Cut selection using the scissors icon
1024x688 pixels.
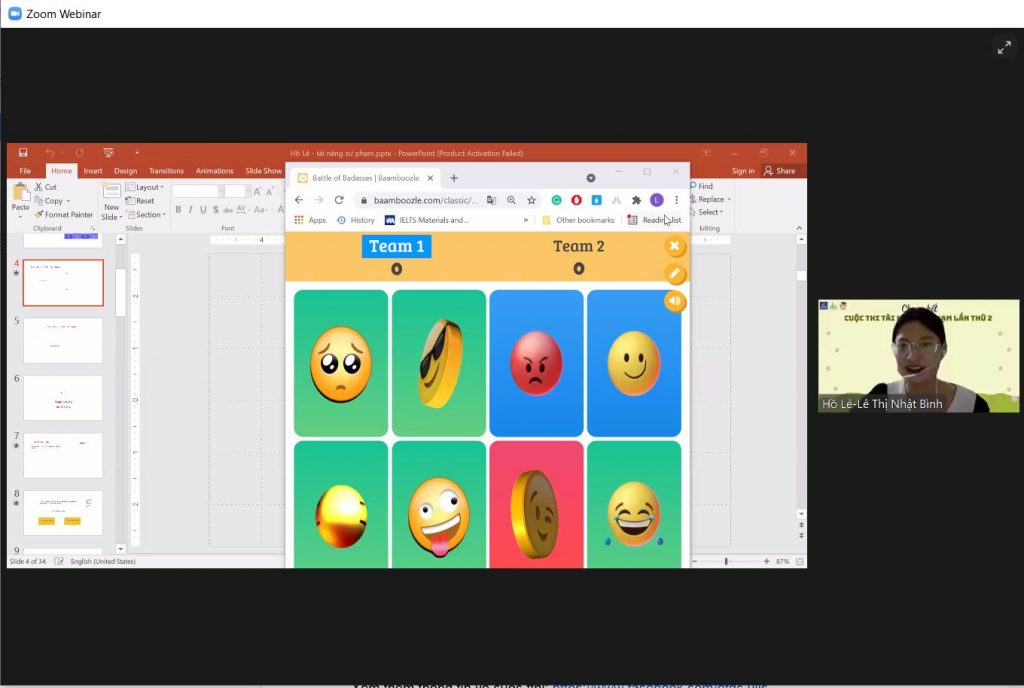point(45,187)
